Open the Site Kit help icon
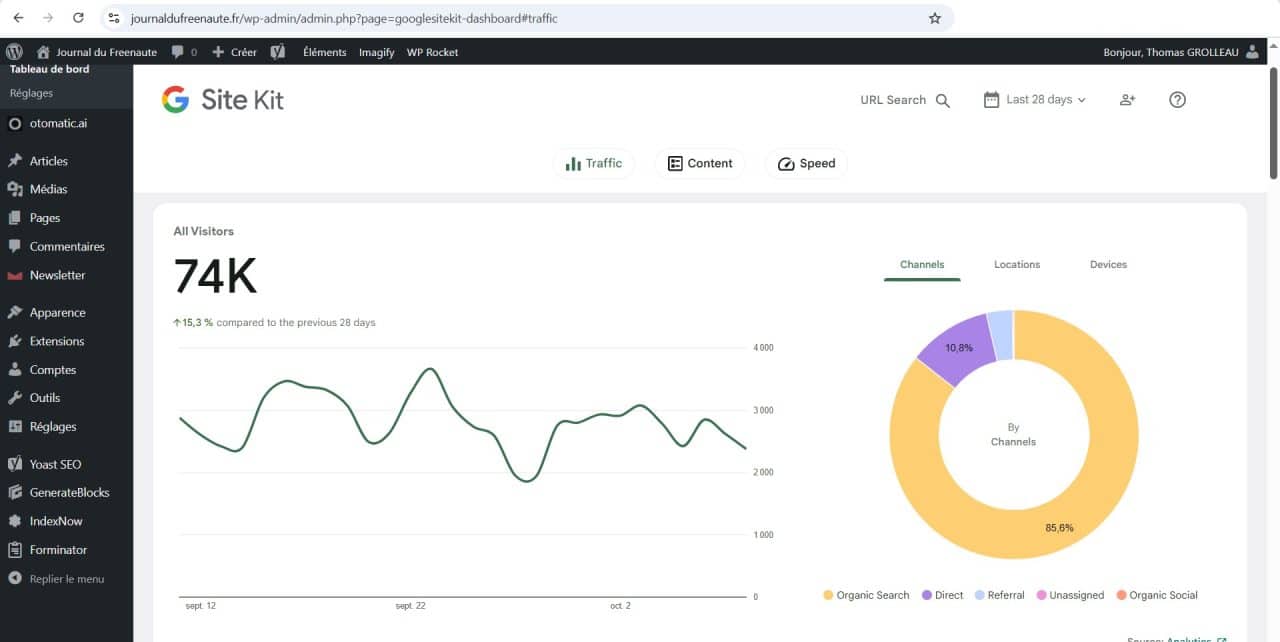 (x=1177, y=100)
